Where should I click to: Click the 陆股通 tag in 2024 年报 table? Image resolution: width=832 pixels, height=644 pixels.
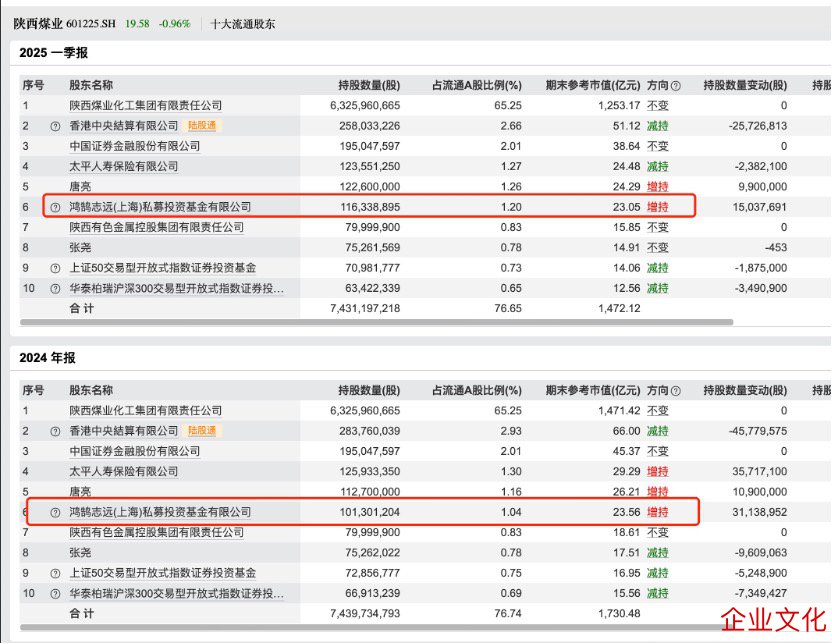coord(202,431)
